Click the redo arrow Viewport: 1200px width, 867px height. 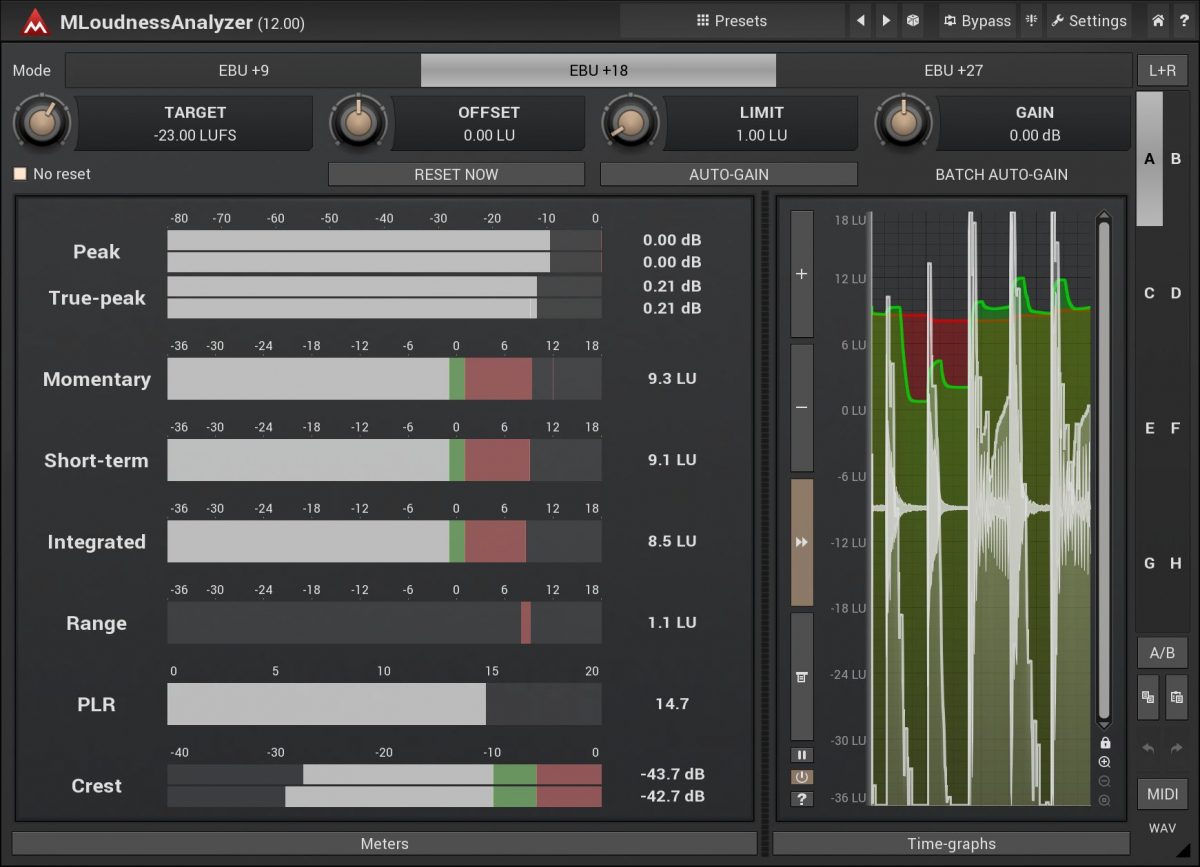(x=1176, y=748)
